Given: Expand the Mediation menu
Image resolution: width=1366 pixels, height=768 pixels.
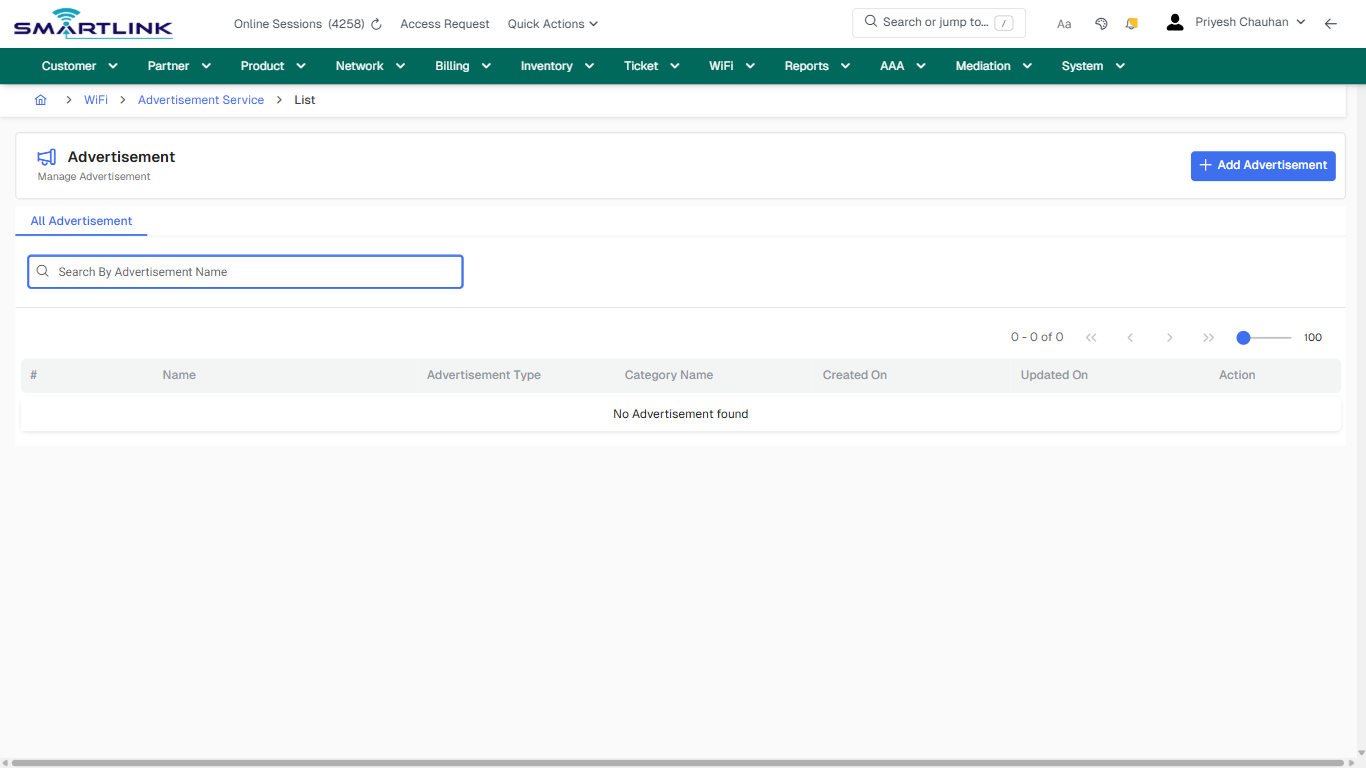Looking at the screenshot, I should tap(992, 66).
